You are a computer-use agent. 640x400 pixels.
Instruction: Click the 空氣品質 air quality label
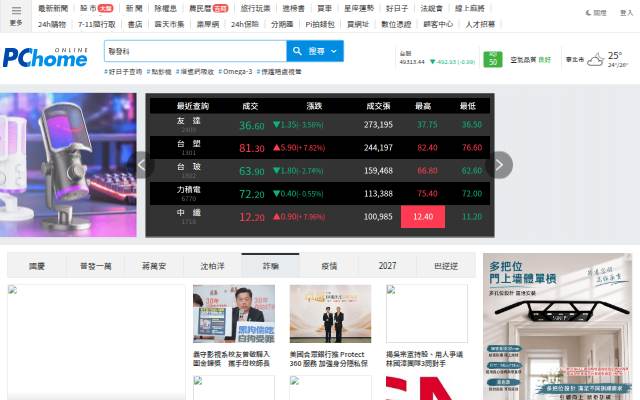pos(523,60)
